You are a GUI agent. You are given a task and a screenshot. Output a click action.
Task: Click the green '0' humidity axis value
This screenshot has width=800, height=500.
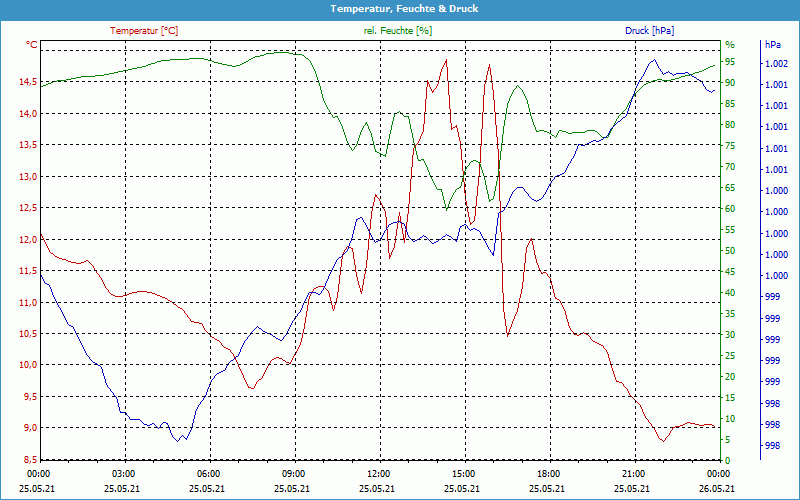[728, 461]
